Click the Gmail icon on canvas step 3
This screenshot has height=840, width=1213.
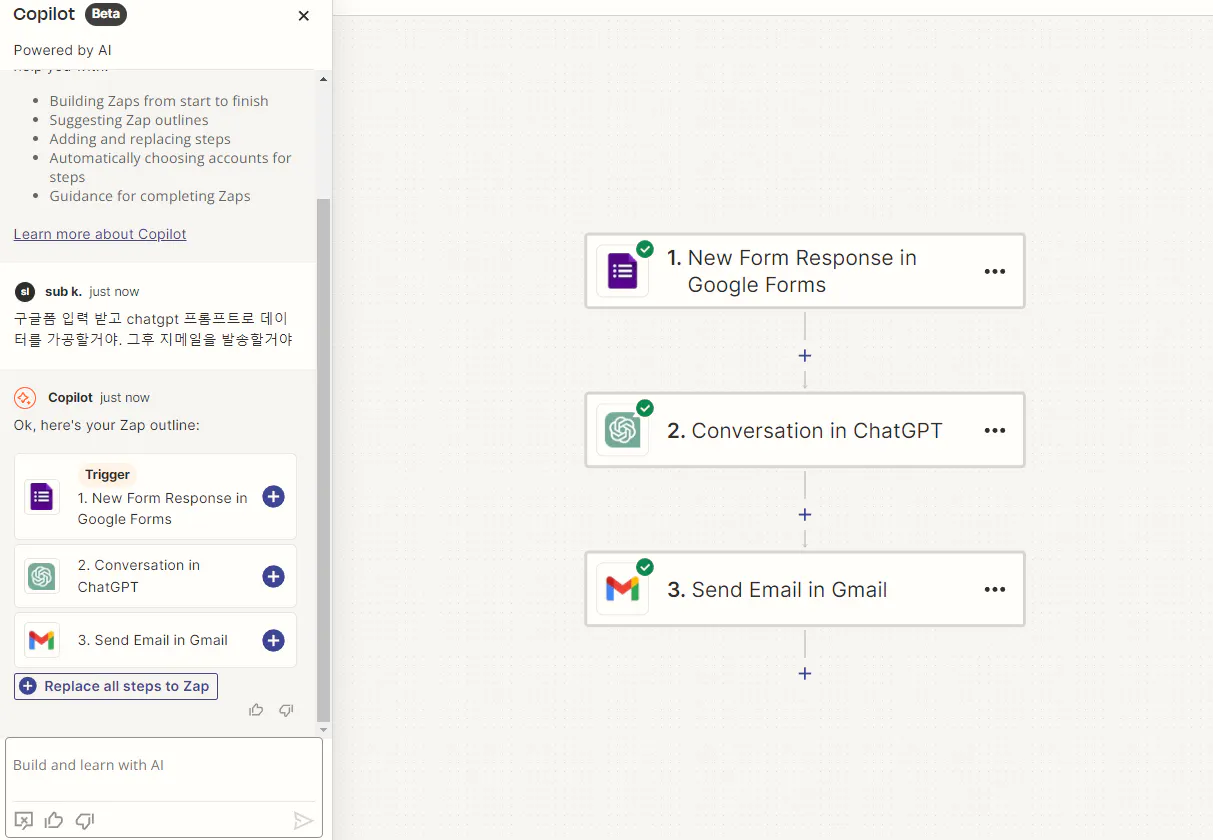(x=622, y=589)
